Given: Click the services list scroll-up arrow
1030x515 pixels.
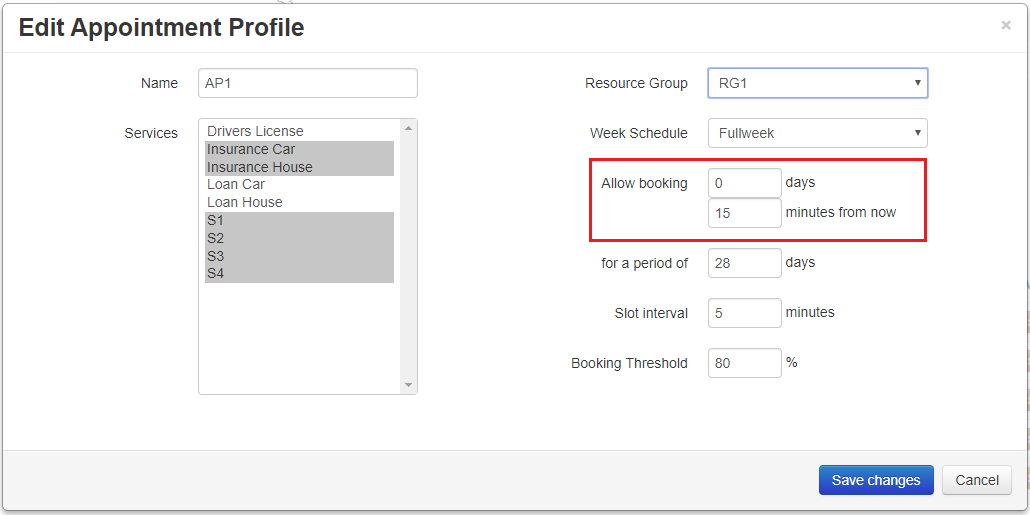Looking at the screenshot, I should [x=408, y=128].
